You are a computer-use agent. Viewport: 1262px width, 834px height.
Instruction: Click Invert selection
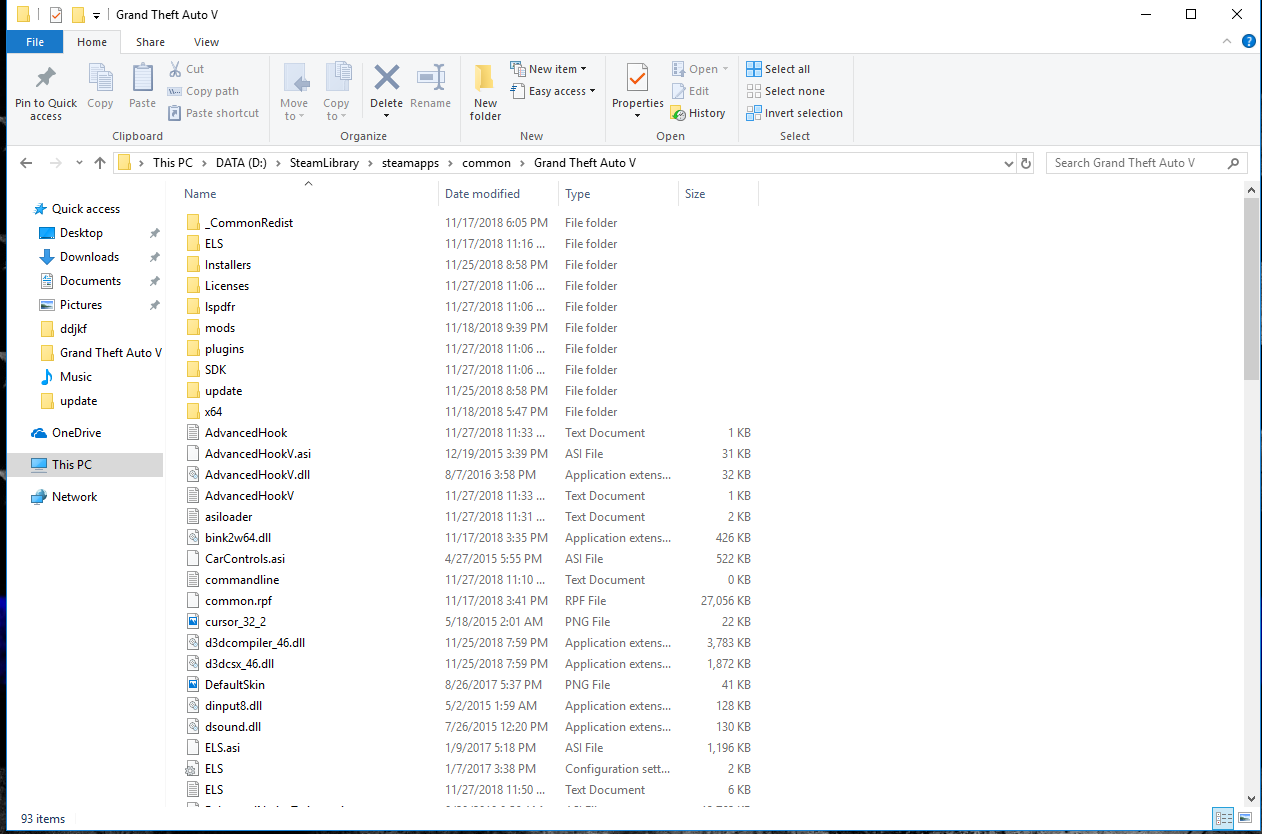coord(795,113)
